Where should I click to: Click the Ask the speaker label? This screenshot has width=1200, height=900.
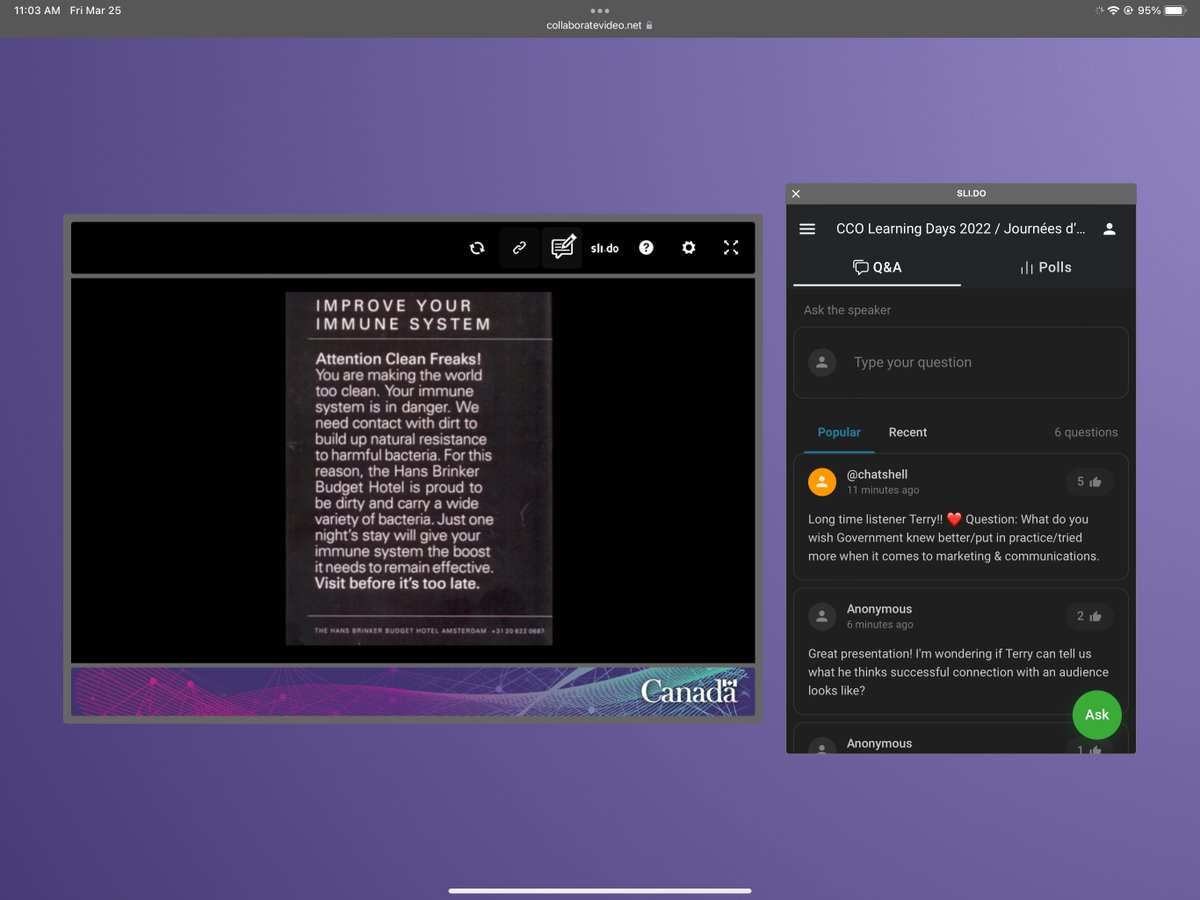[x=847, y=310]
